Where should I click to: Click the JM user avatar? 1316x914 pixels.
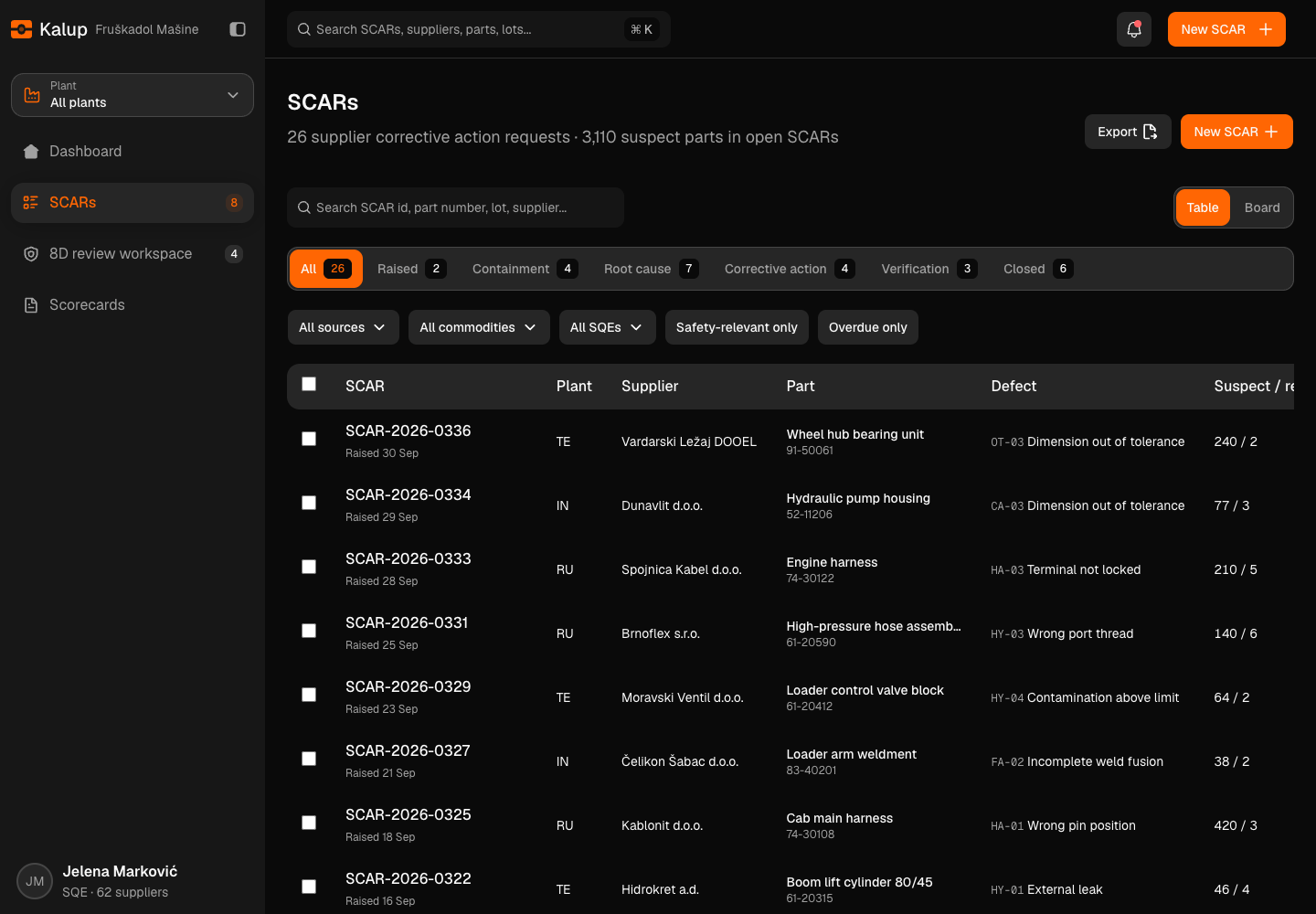pyautogui.click(x=35, y=881)
